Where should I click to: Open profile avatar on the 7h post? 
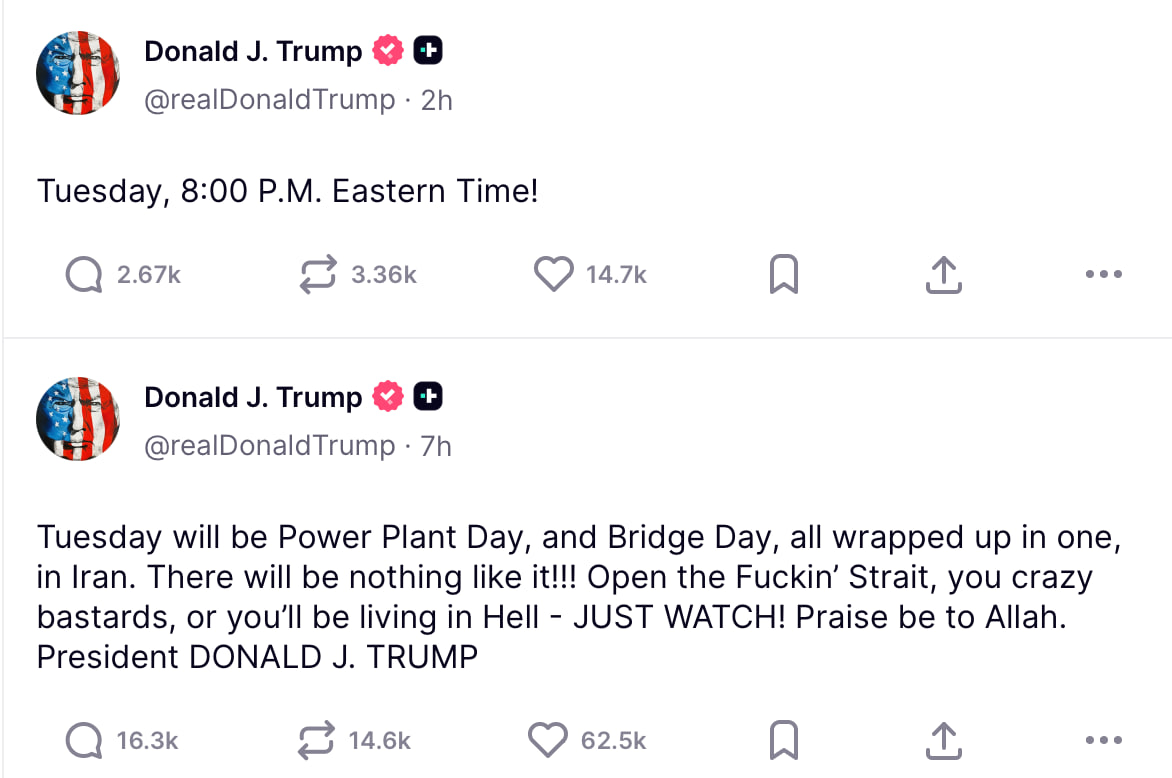click(78, 419)
